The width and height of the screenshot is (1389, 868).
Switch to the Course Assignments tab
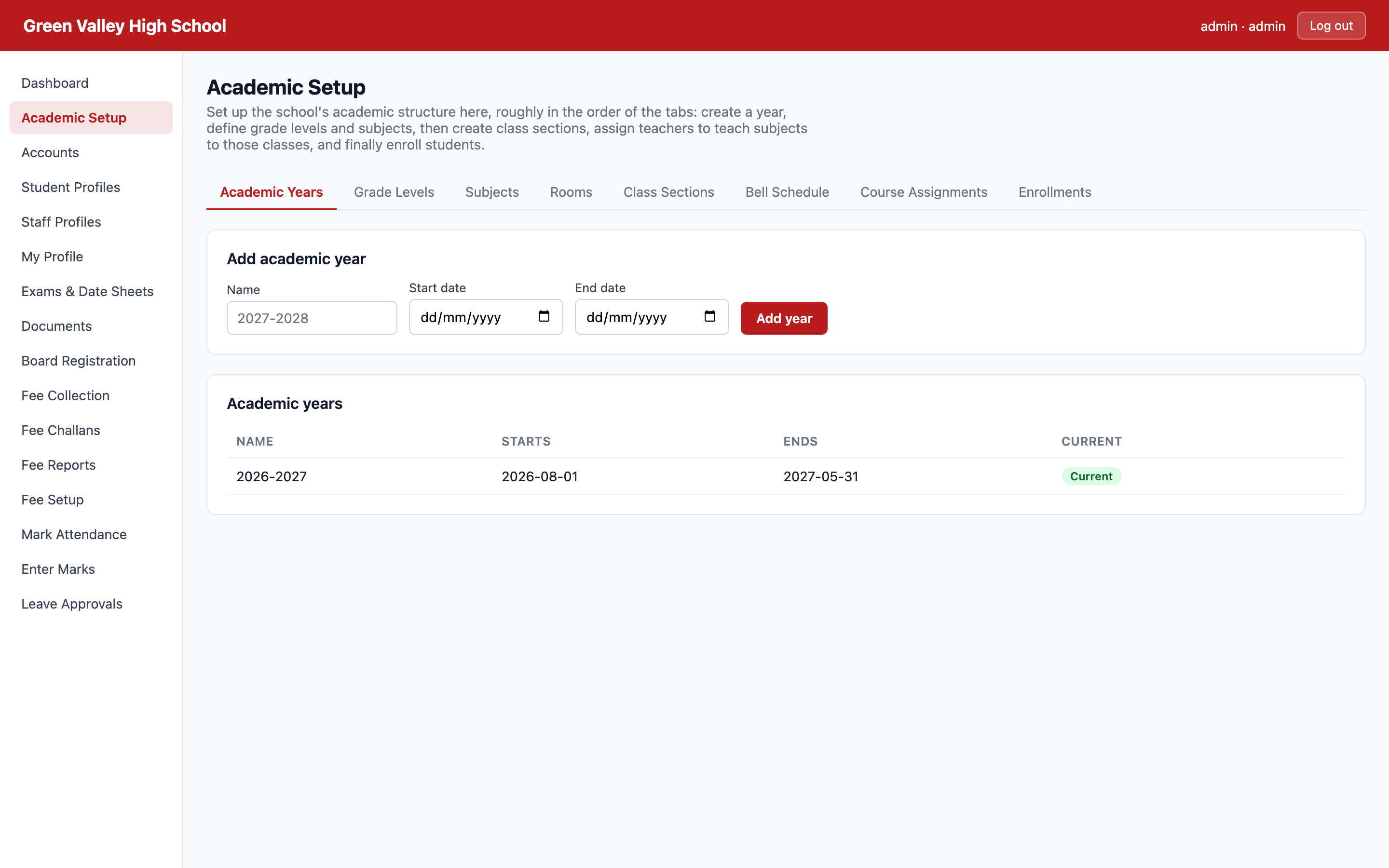coord(924,192)
